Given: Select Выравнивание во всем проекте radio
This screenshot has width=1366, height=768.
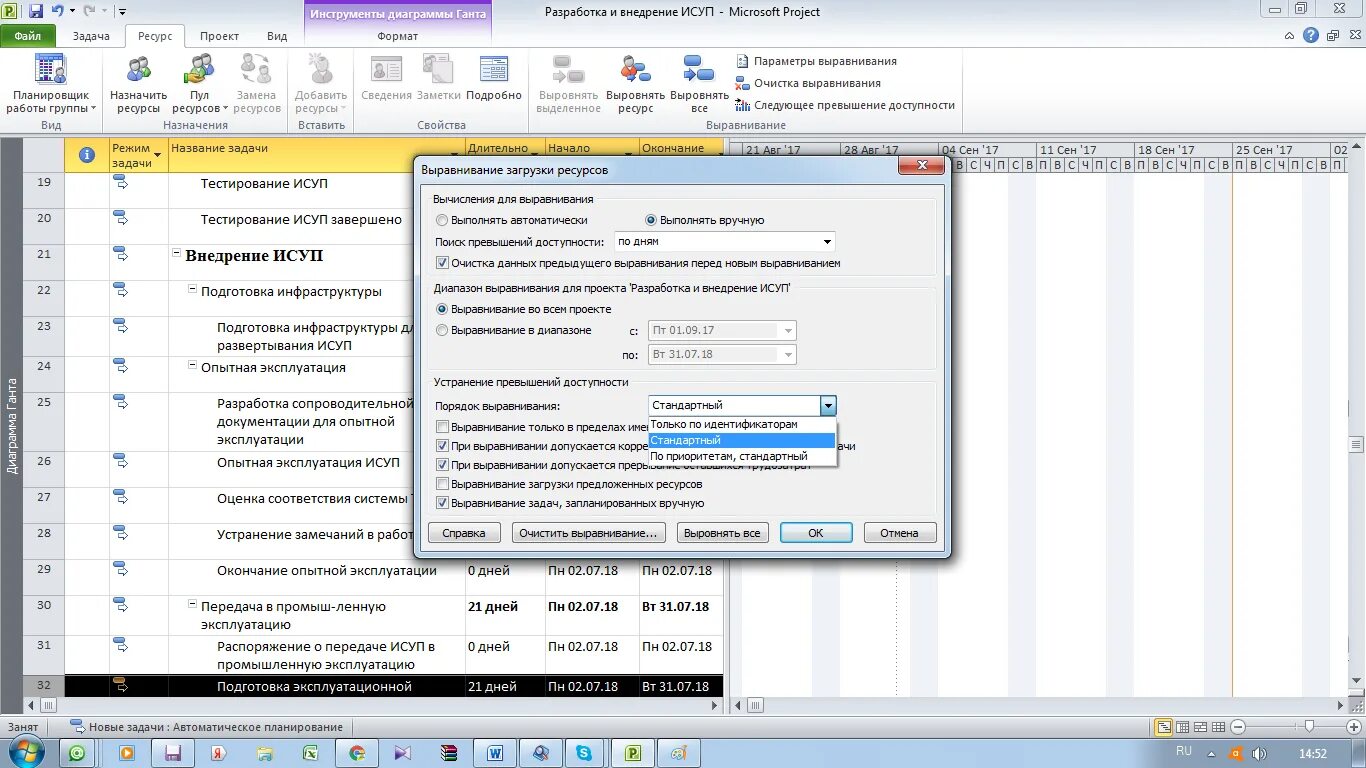Looking at the screenshot, I should pos(524,310).
